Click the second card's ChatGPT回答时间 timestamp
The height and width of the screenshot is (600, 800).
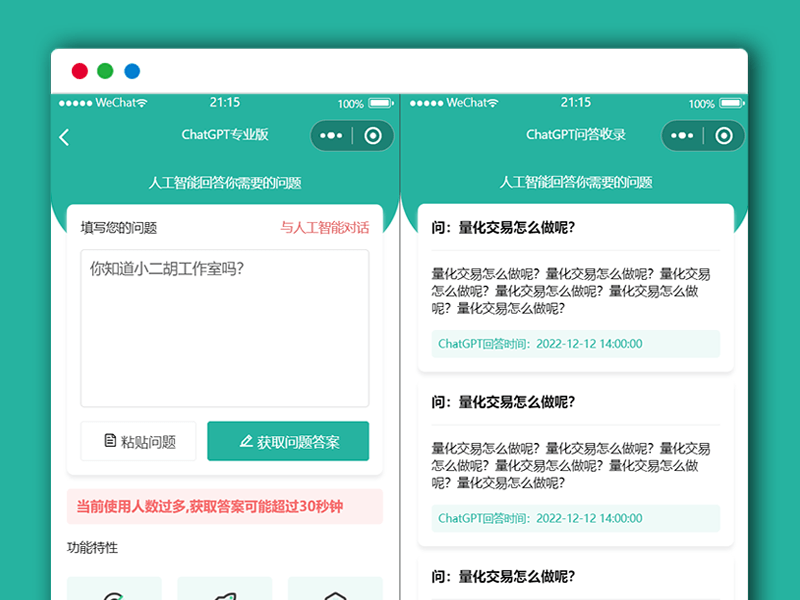click(576, 518)
